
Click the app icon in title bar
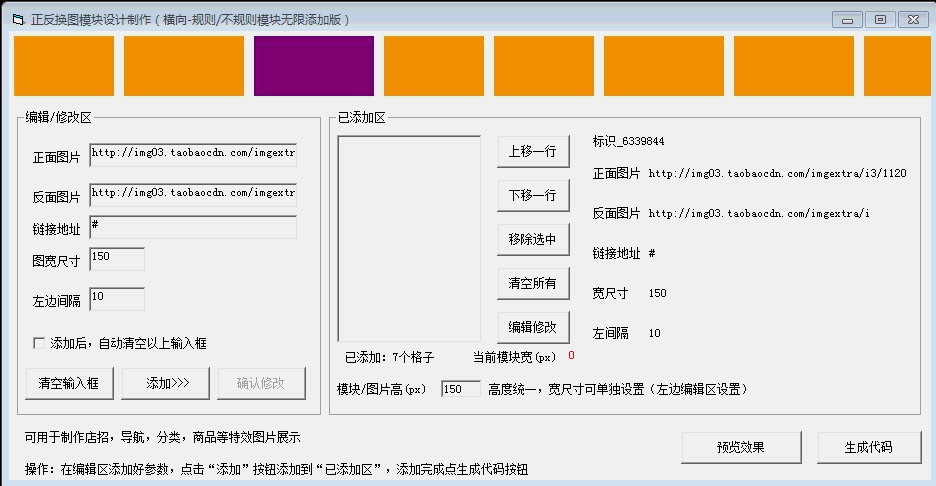pyautogui.click(x=17, y=19)
